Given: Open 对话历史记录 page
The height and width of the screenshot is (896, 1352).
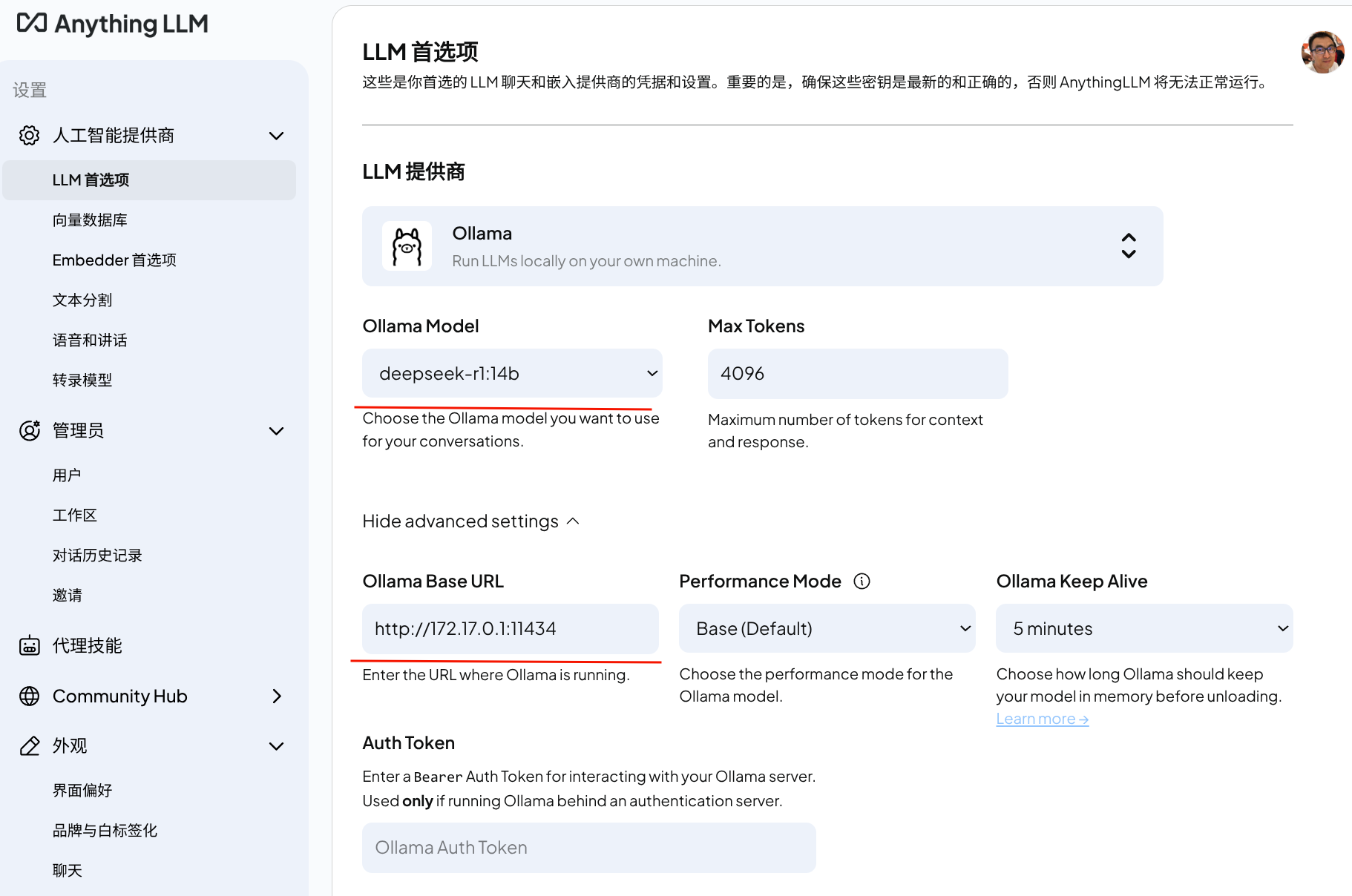Looking at the screenshot, I should pos(97,556).
